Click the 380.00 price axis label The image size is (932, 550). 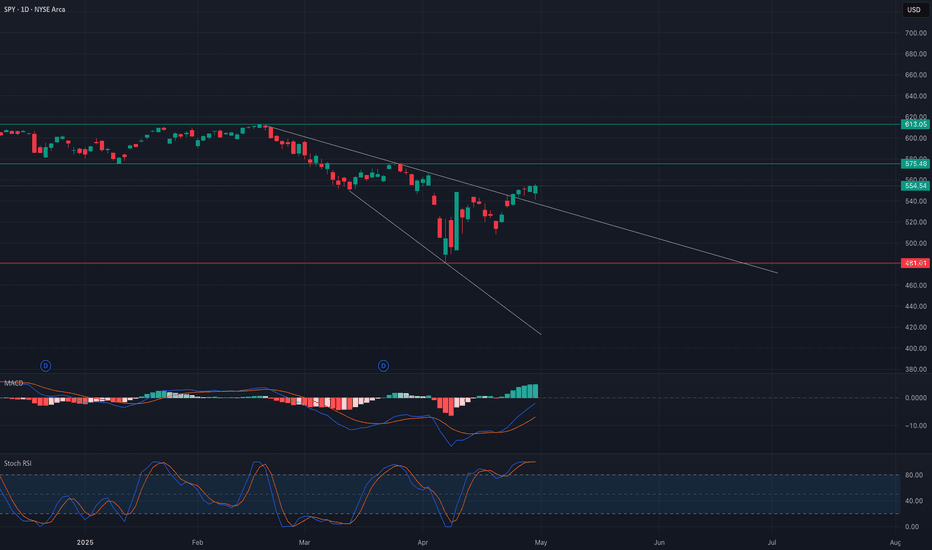(916, 369)
